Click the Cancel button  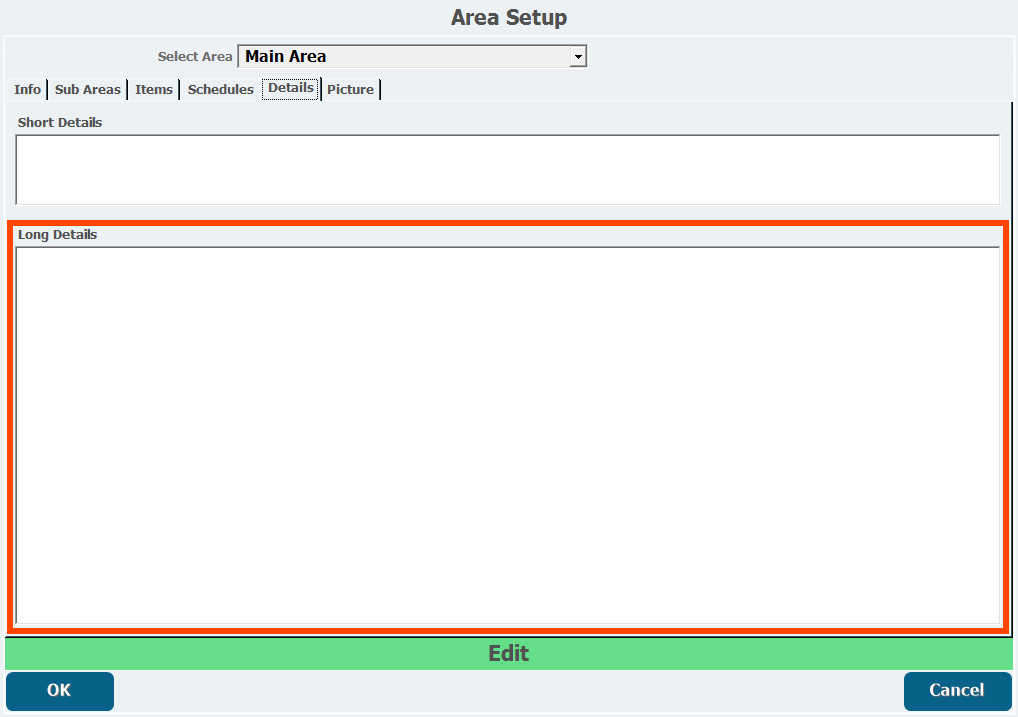point(958,691)
